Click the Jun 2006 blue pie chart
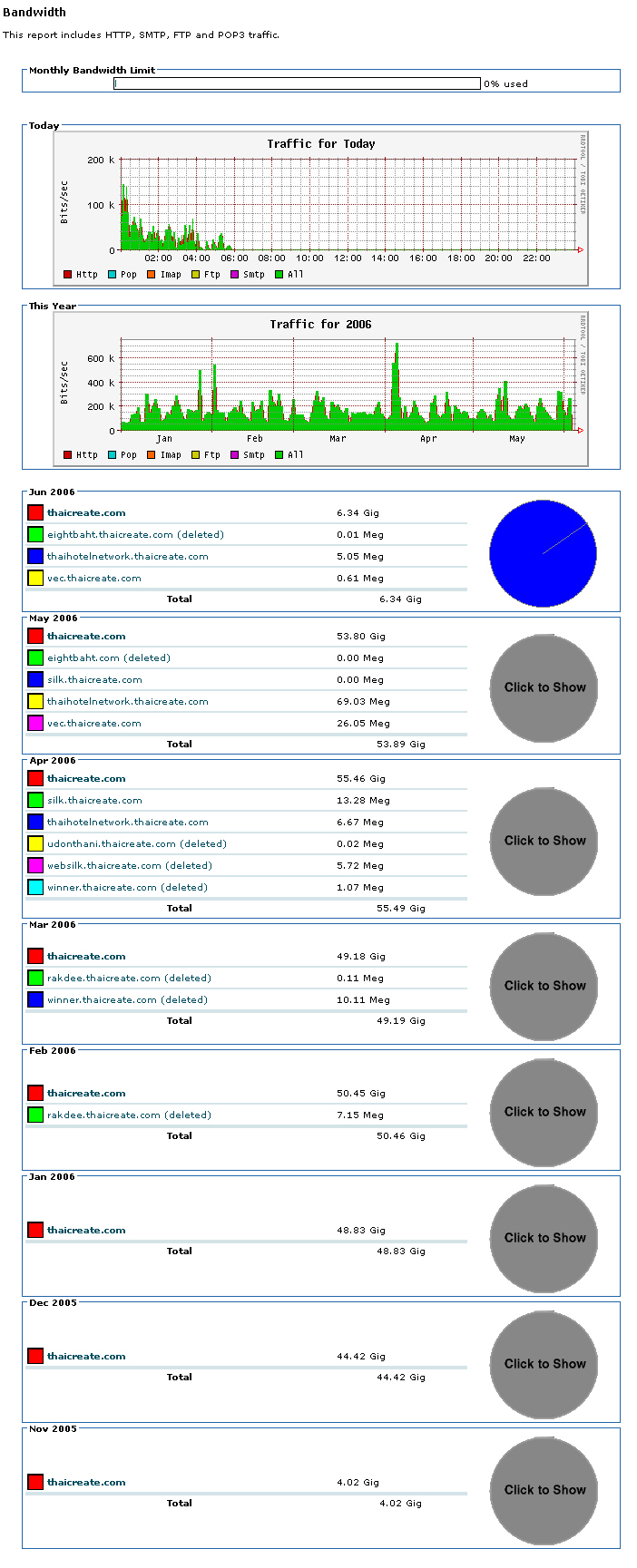The width and height of the screenshot is (637, 1568). pos(543,553)
